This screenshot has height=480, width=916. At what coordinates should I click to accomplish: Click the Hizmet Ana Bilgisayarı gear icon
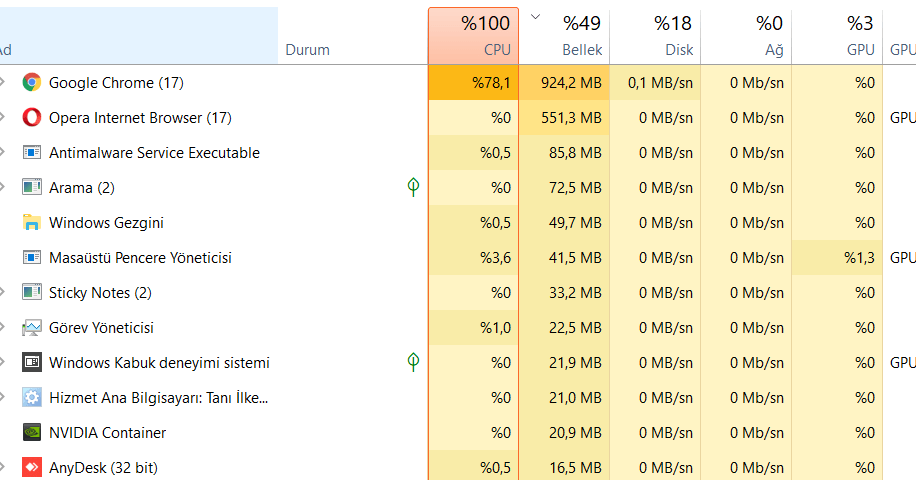tap(31, 398)
